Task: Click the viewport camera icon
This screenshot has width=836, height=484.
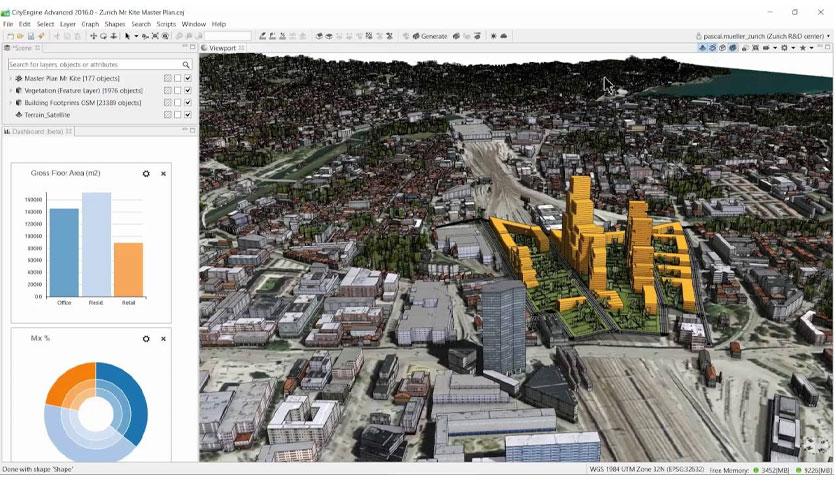Action: click(766, 48)
